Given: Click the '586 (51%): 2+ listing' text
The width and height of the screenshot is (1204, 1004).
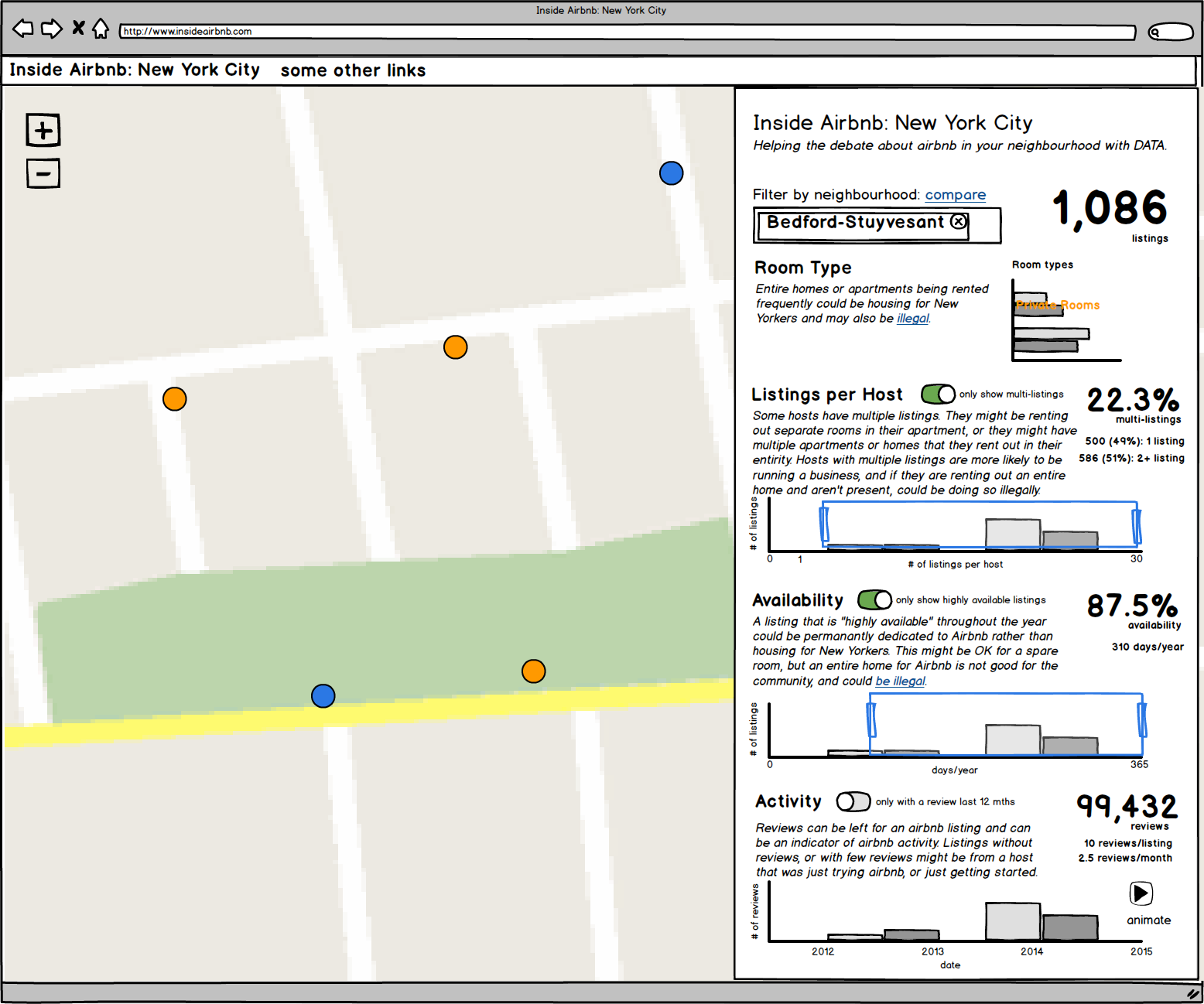Looking at the screenshot, I should pos(1131,459).
